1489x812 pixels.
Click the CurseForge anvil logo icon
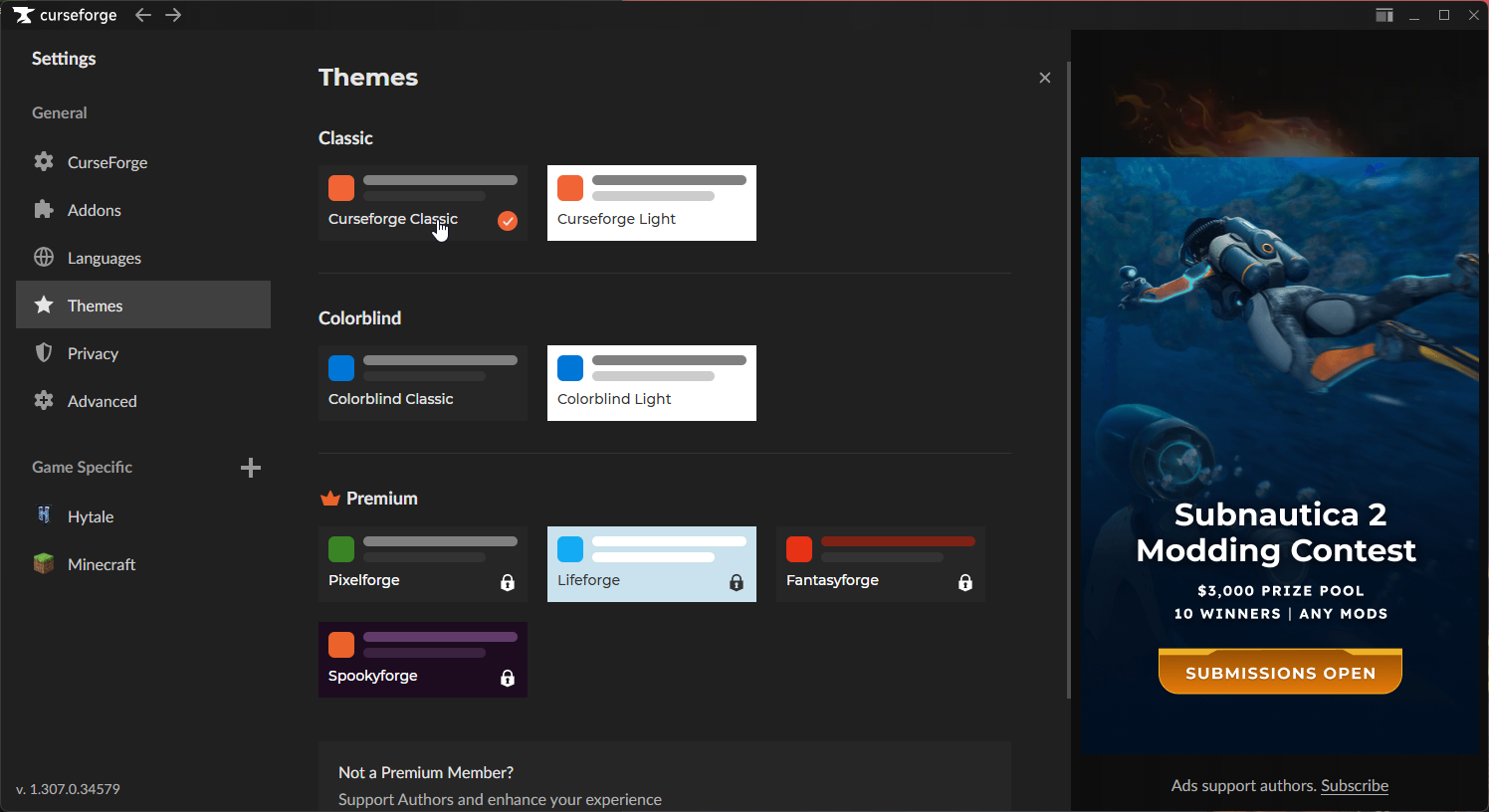coord(23,15)
